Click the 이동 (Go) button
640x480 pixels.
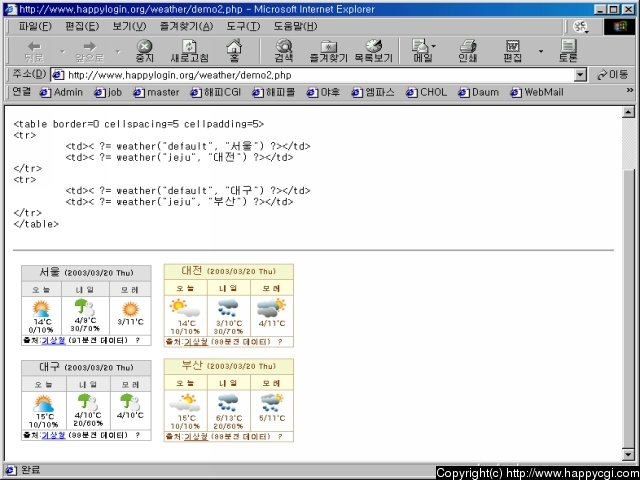click(x=612, y=75)
